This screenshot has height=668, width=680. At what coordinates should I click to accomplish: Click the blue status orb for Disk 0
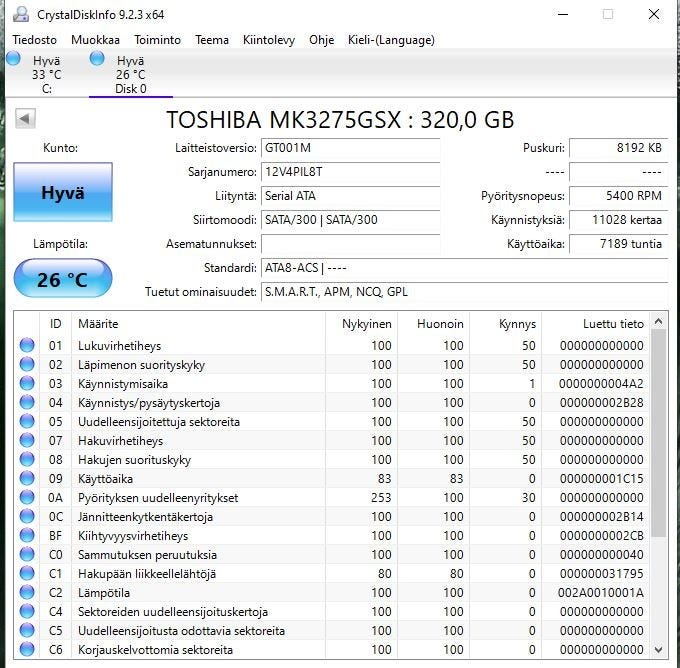97,59
